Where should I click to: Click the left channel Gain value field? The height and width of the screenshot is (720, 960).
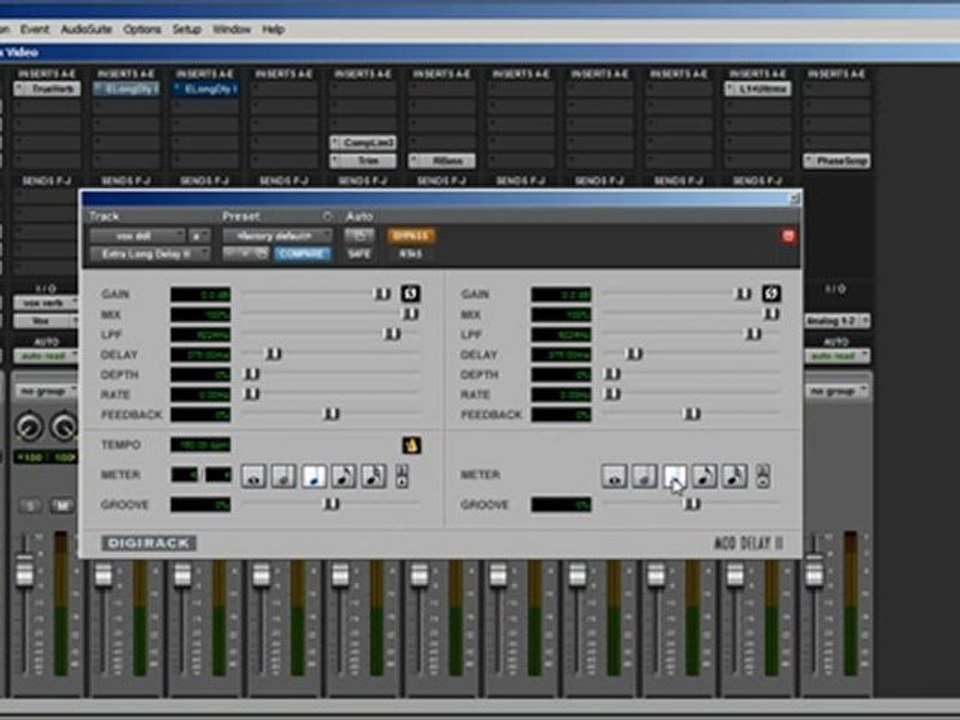click(201, 294)
